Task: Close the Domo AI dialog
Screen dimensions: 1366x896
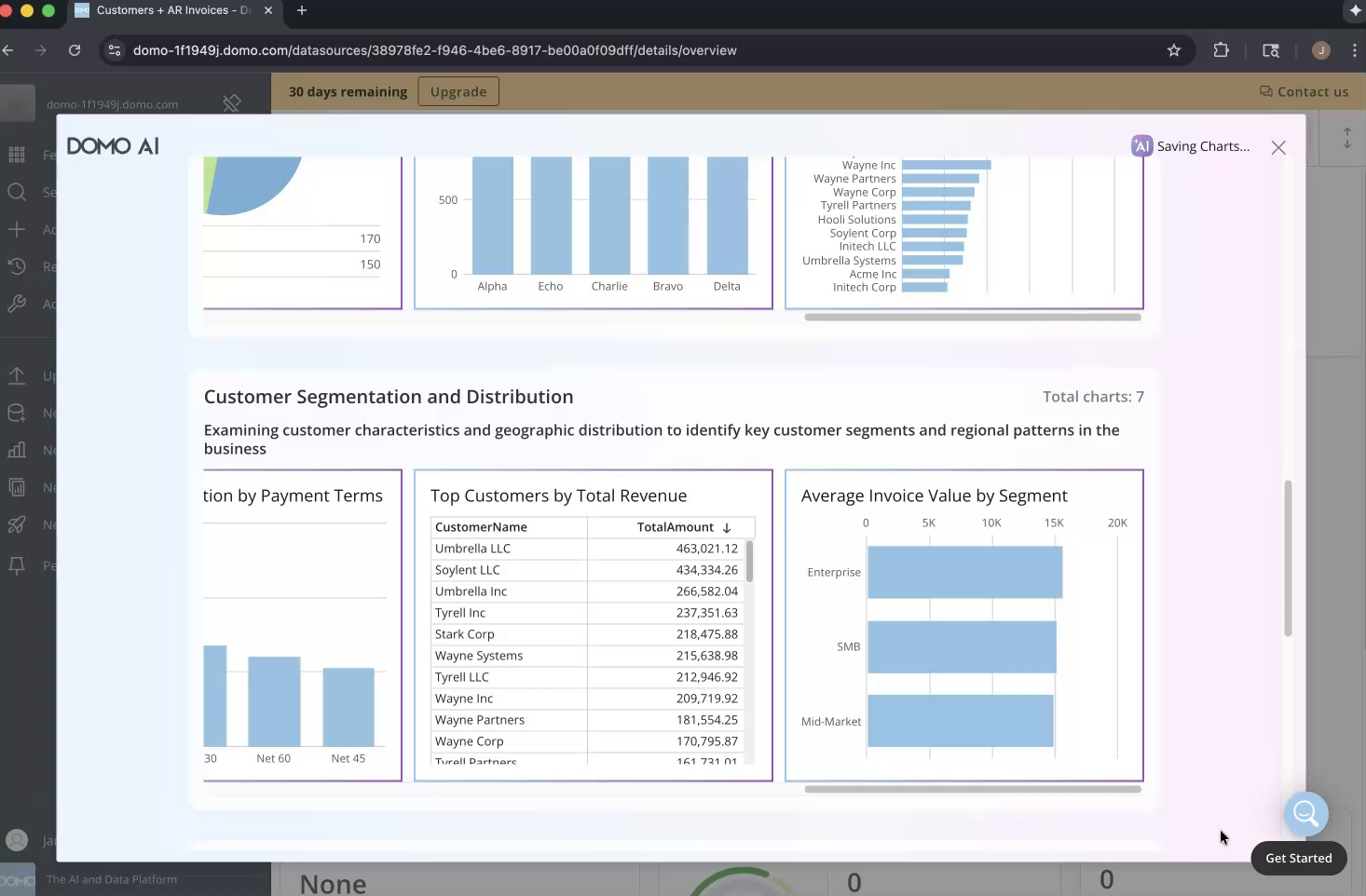Action: coord(1278,147)
